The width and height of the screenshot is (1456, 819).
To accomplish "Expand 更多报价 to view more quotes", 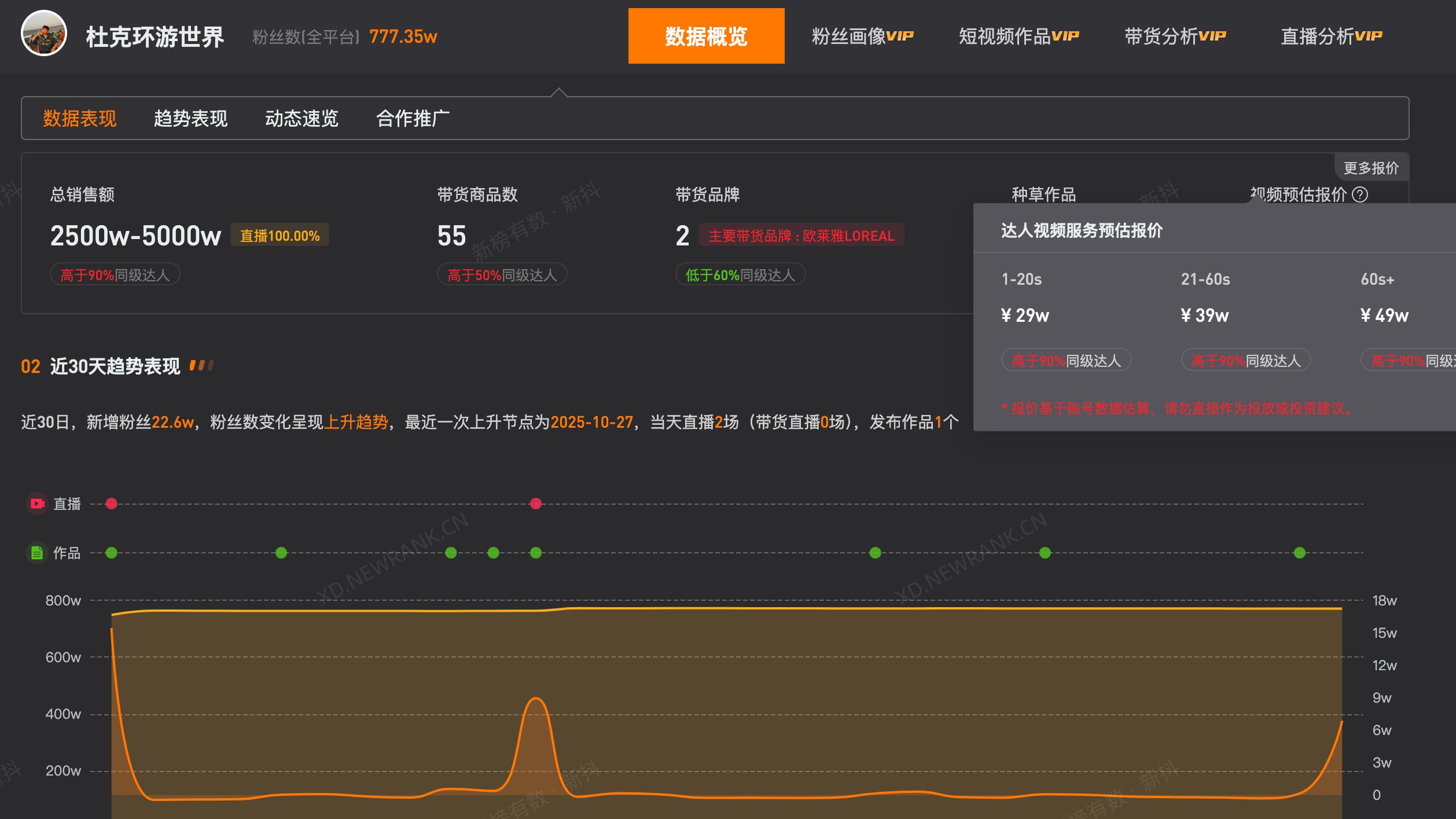I will 1372,168.
